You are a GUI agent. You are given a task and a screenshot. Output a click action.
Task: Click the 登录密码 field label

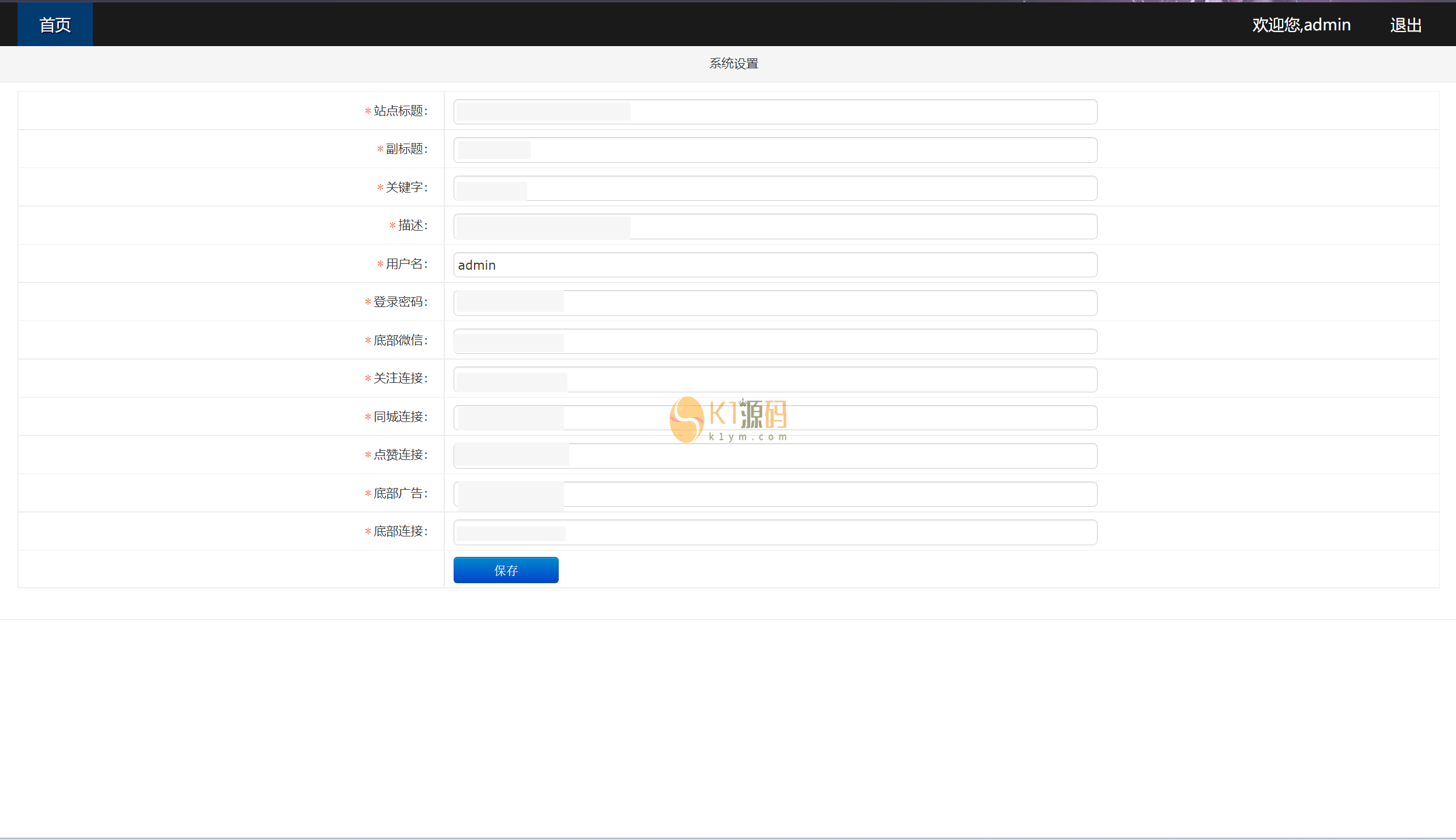click(x=400, y=302)
